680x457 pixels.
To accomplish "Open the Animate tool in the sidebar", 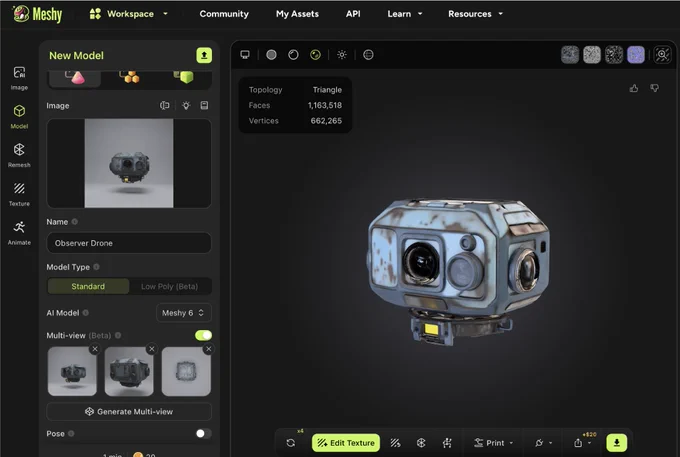I will (19, 233).
